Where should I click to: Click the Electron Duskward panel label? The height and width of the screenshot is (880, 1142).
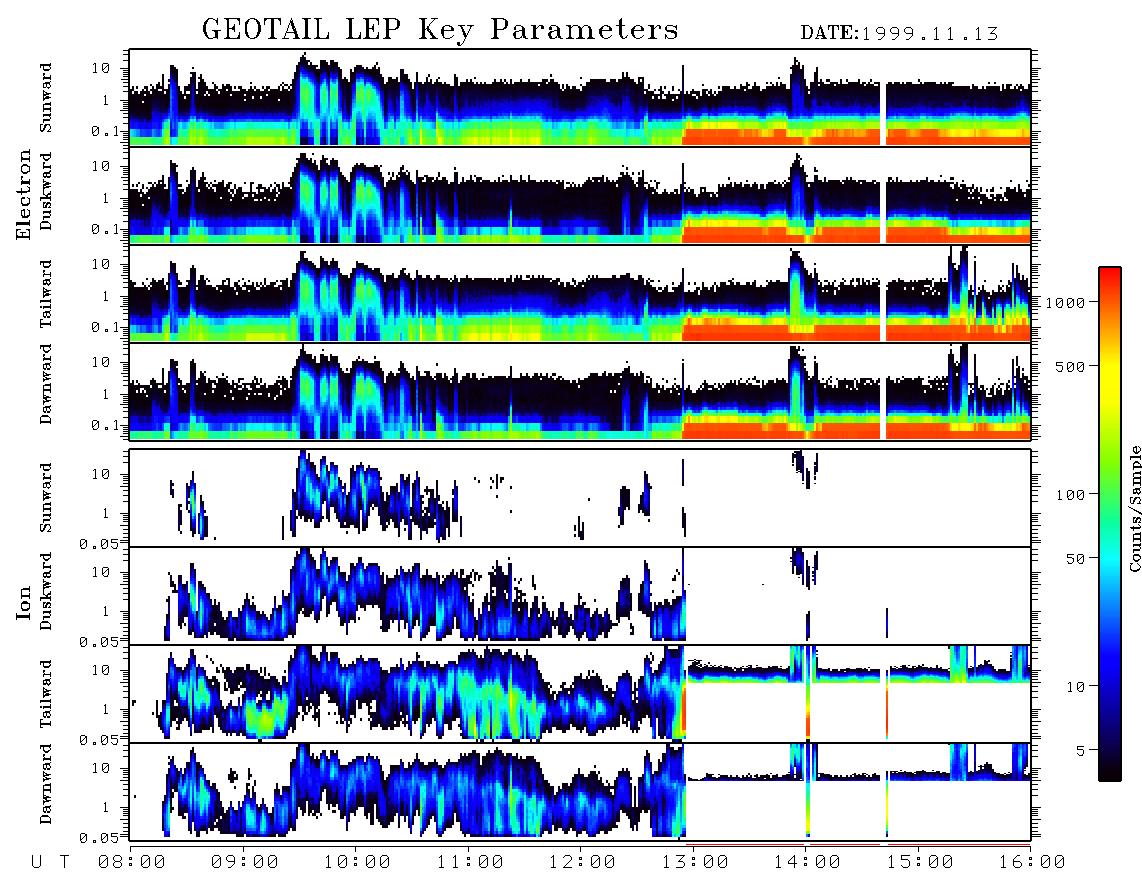click(x=46, y=191)
